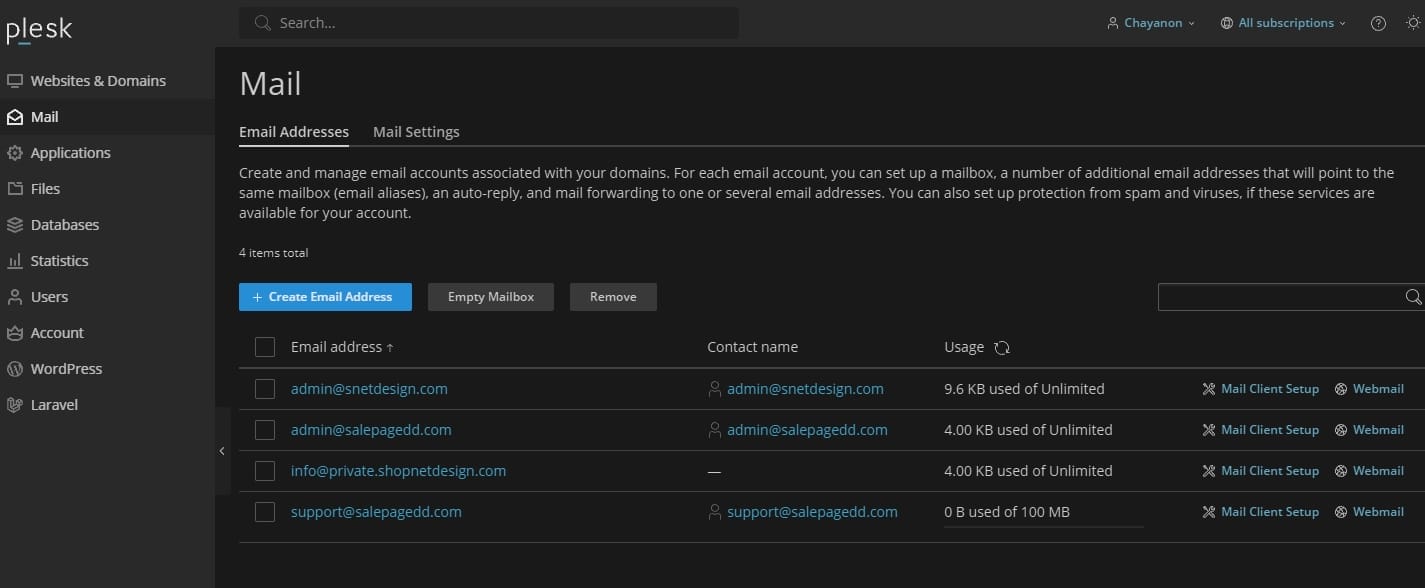Open help via question mark icon

point(1378,23)
